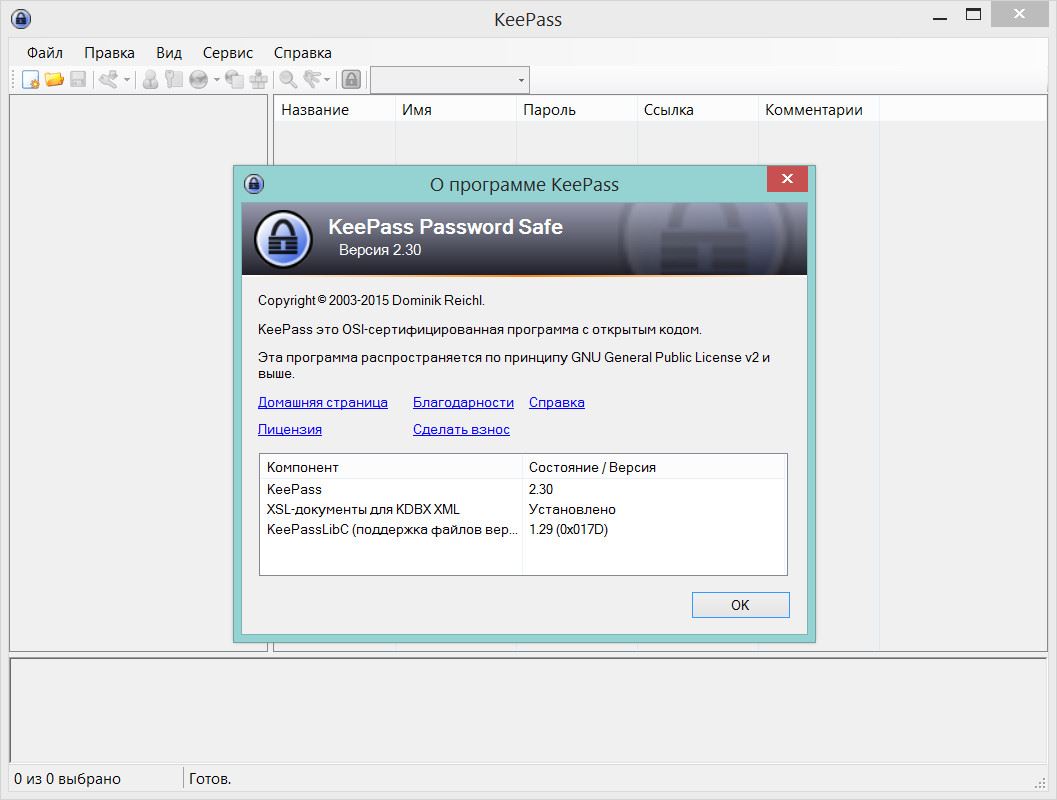Click the Copy URL to clipboard icon
Viewport: 1057px width, 800px height.
(x=235, y=80)
